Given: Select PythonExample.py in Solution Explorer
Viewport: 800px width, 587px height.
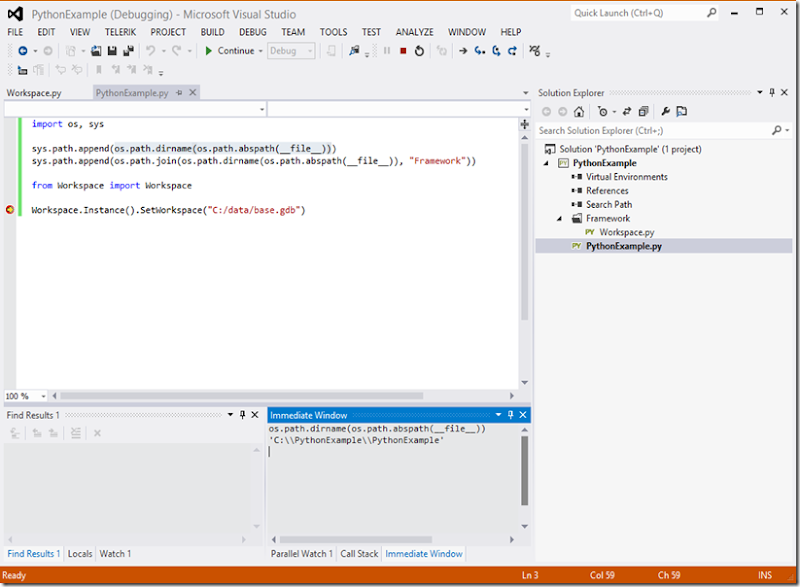Looking at the screenshot, I should pos(623,246).
